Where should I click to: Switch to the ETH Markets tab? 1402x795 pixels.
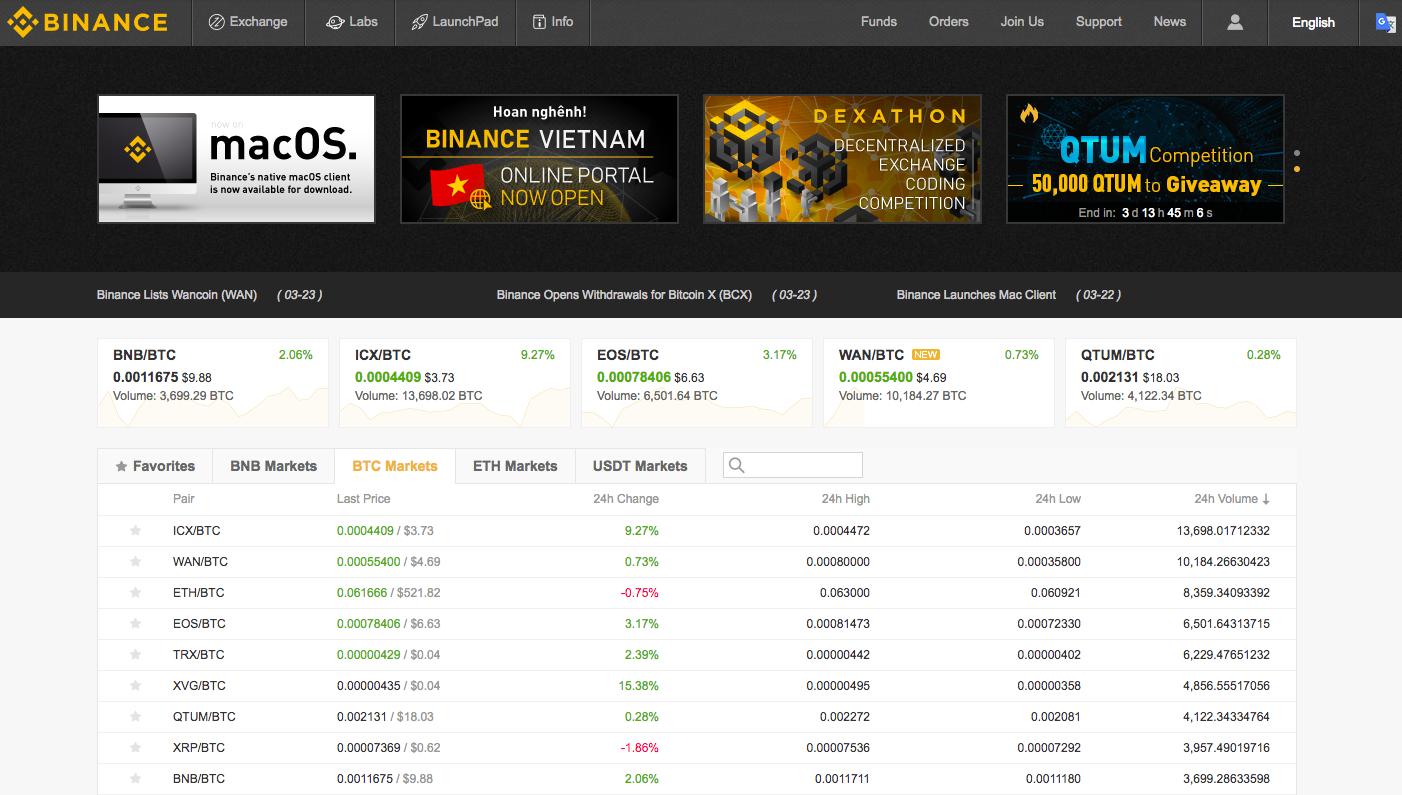point(515,466)
